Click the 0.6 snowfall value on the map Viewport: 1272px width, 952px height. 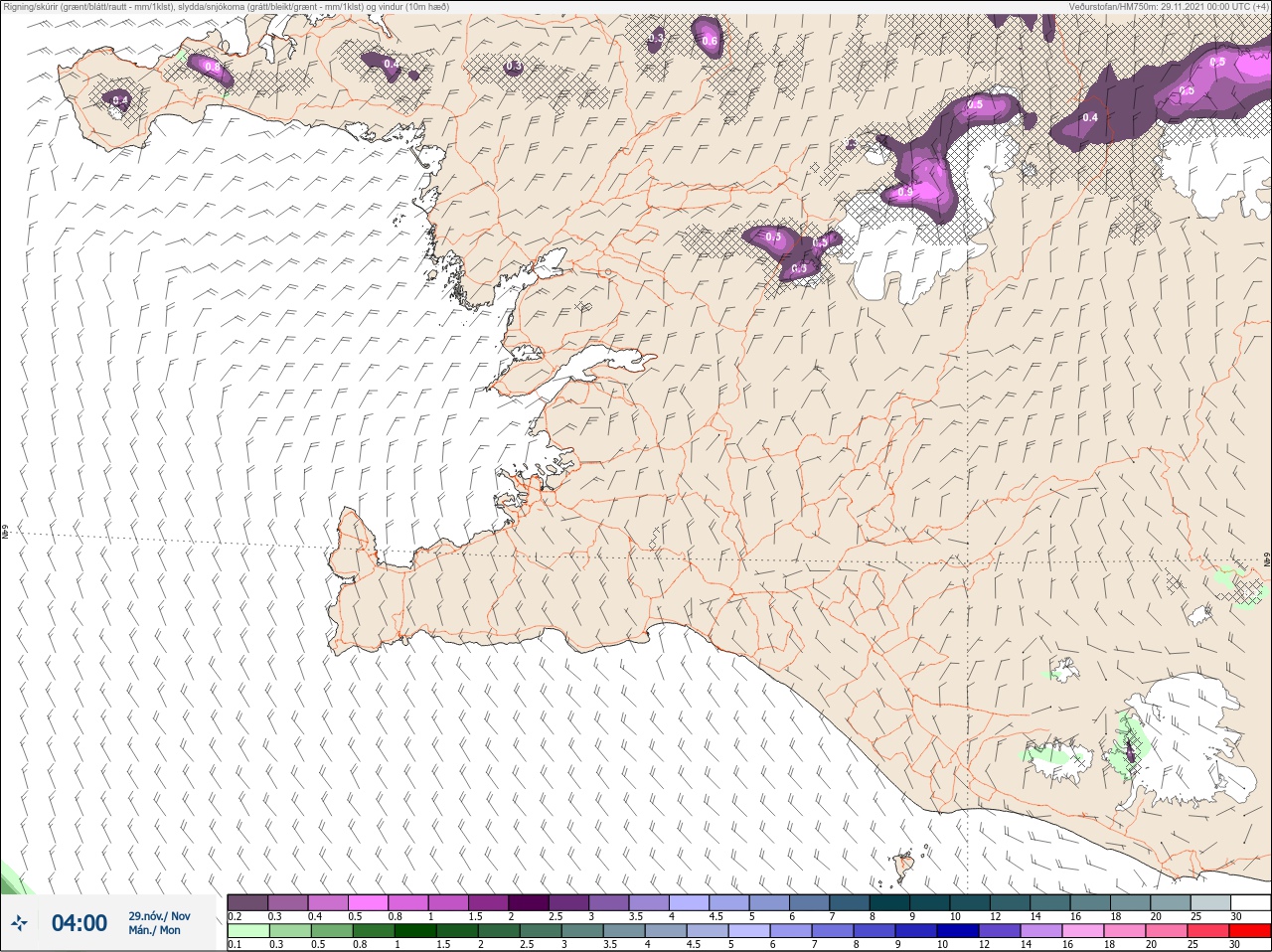[x=710, y=41]
